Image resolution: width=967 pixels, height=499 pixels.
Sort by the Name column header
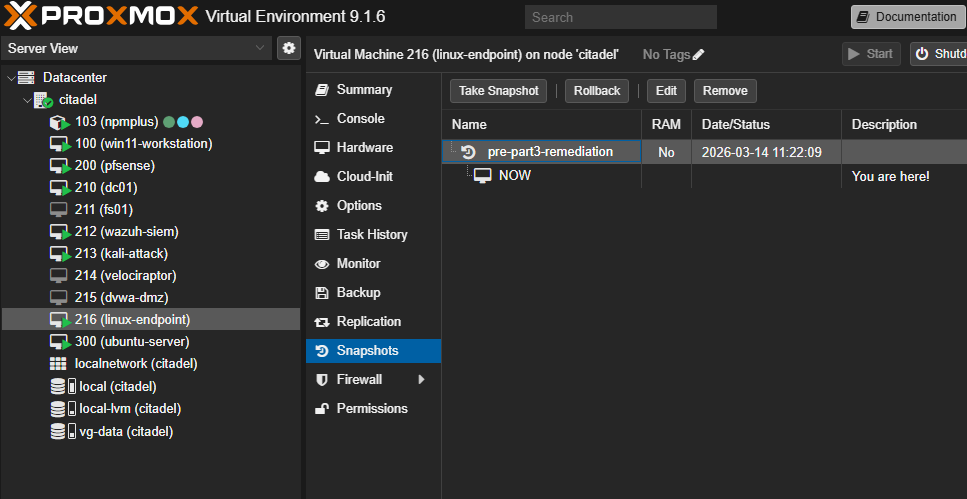point(541,125)
